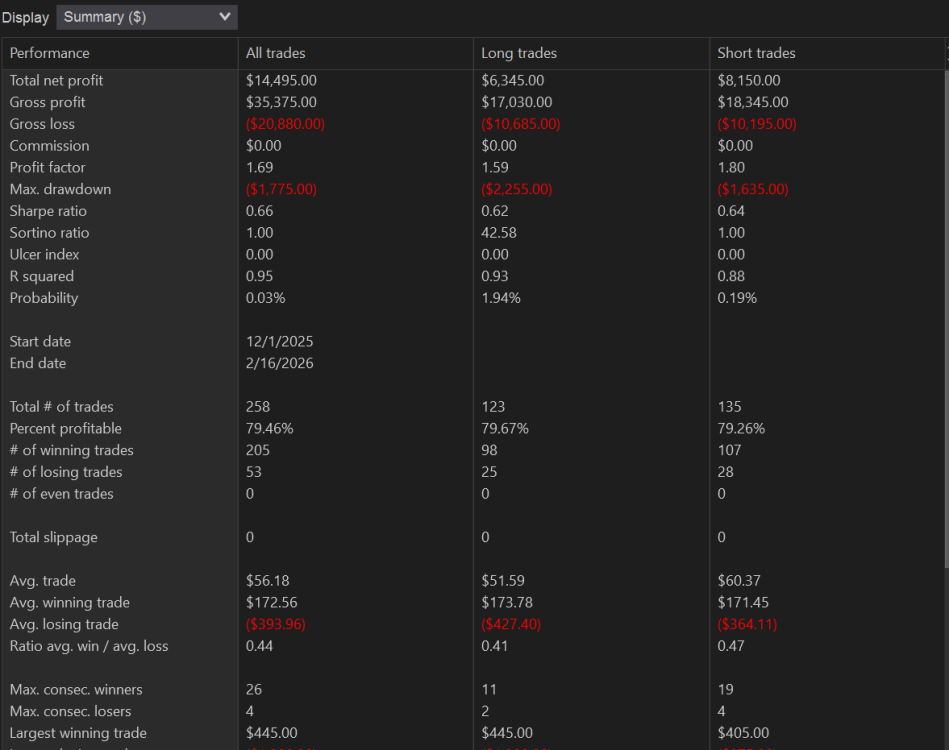Click Largest winning trade value under Short trades

pos(743,733)
